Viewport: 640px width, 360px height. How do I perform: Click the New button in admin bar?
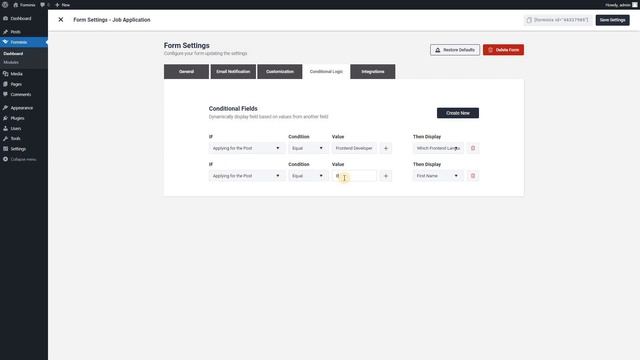pos(62,5)
